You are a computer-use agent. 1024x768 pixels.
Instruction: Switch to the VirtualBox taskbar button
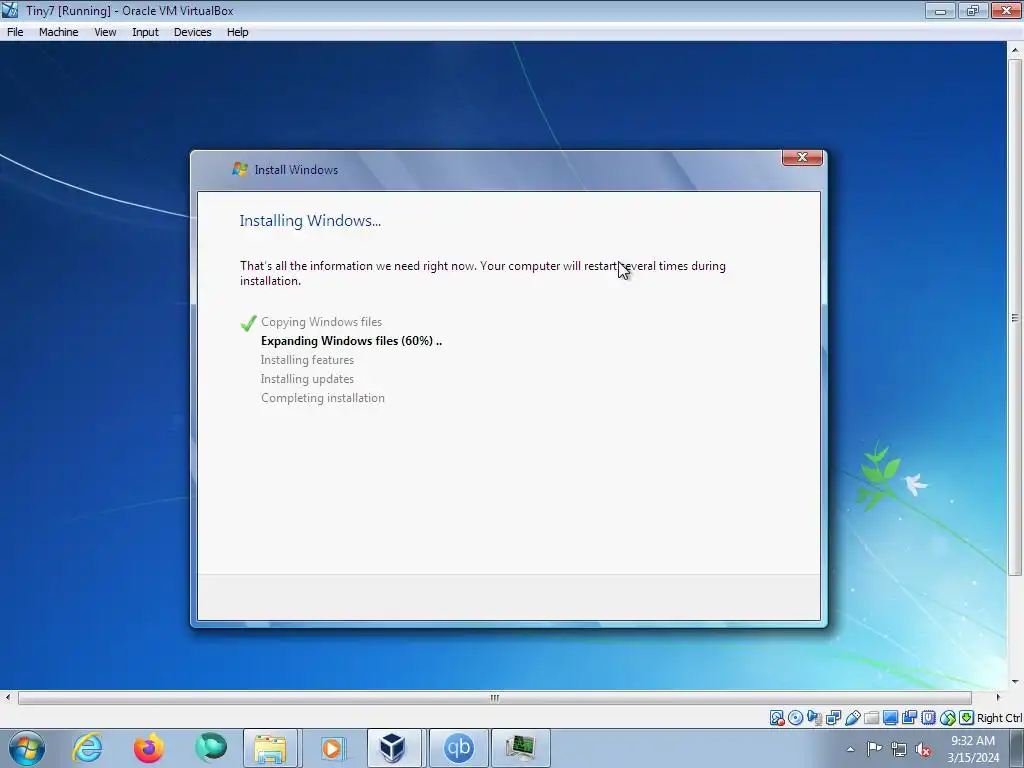pos(394,748)
